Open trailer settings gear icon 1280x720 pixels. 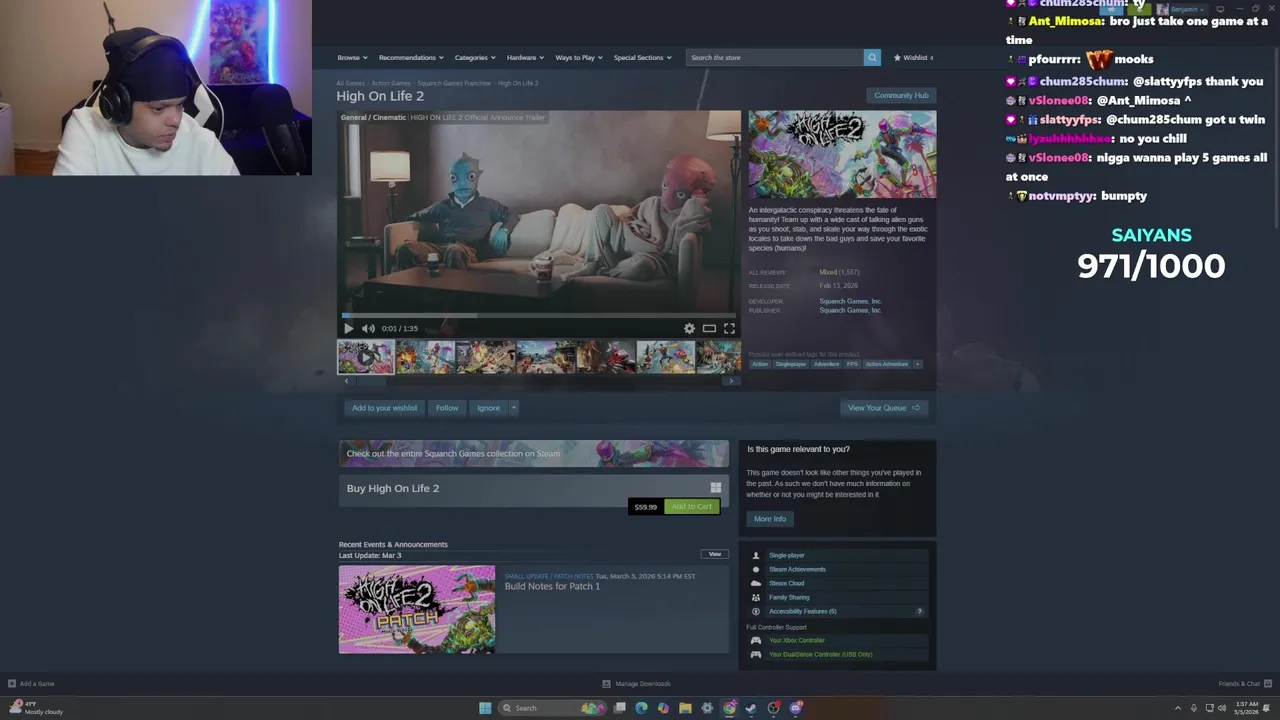point(689,328)
